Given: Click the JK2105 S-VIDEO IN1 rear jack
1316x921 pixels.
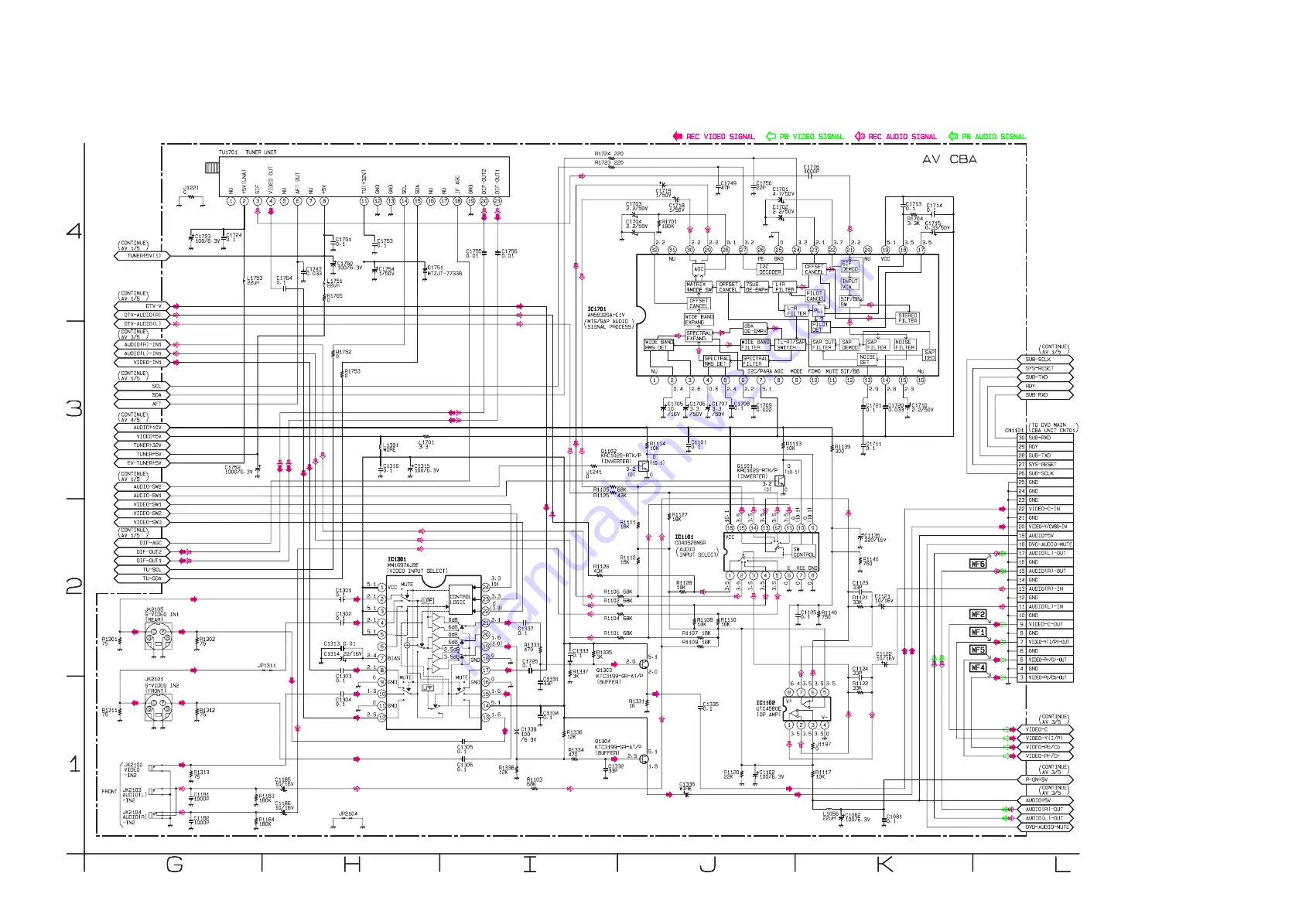Looking at the screenshot, I should pyautogui.click(x=158, y=638).
